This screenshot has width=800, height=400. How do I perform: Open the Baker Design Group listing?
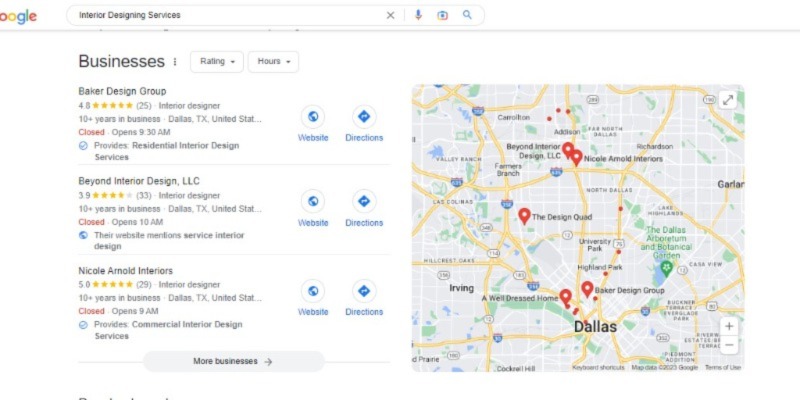(122, 91)
